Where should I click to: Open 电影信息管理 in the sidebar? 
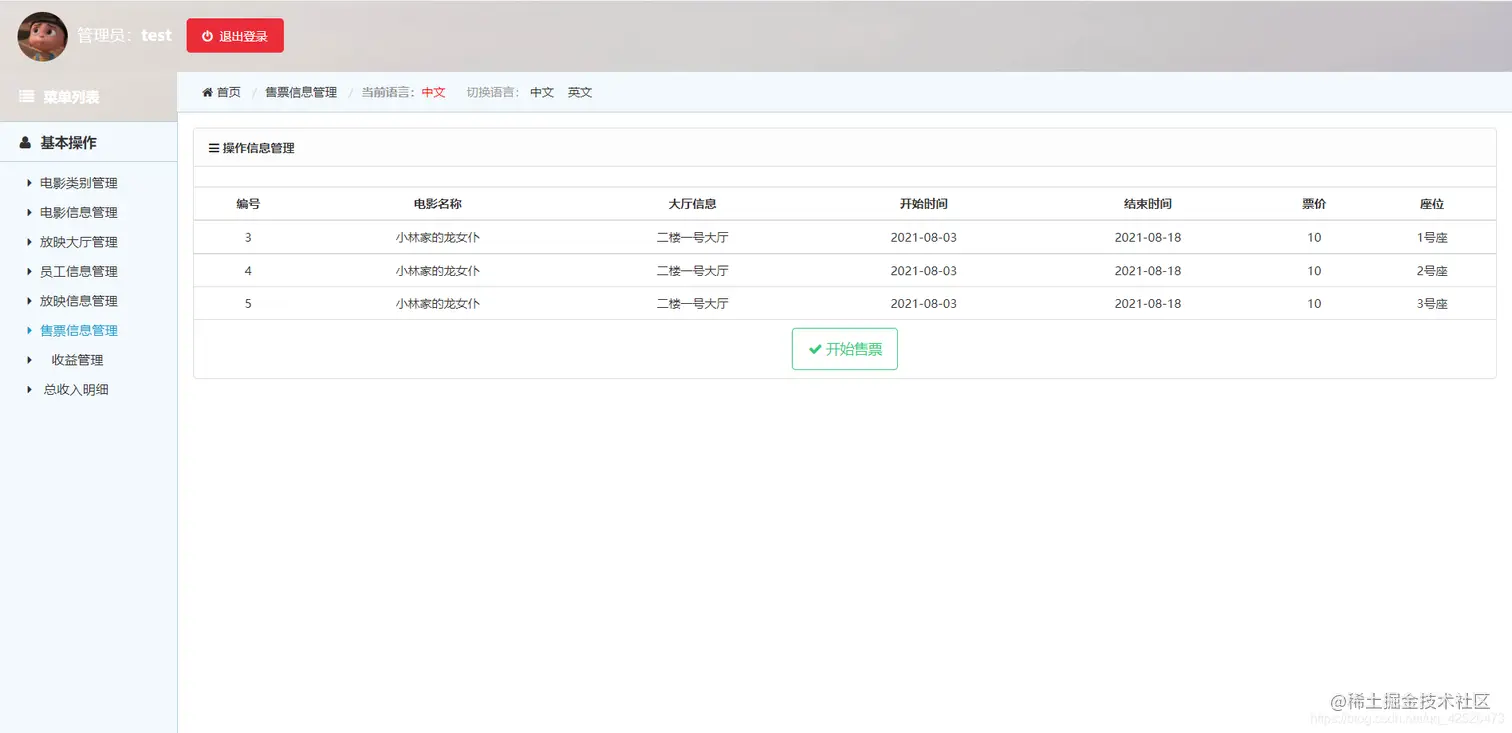click(x=79, y=212)
